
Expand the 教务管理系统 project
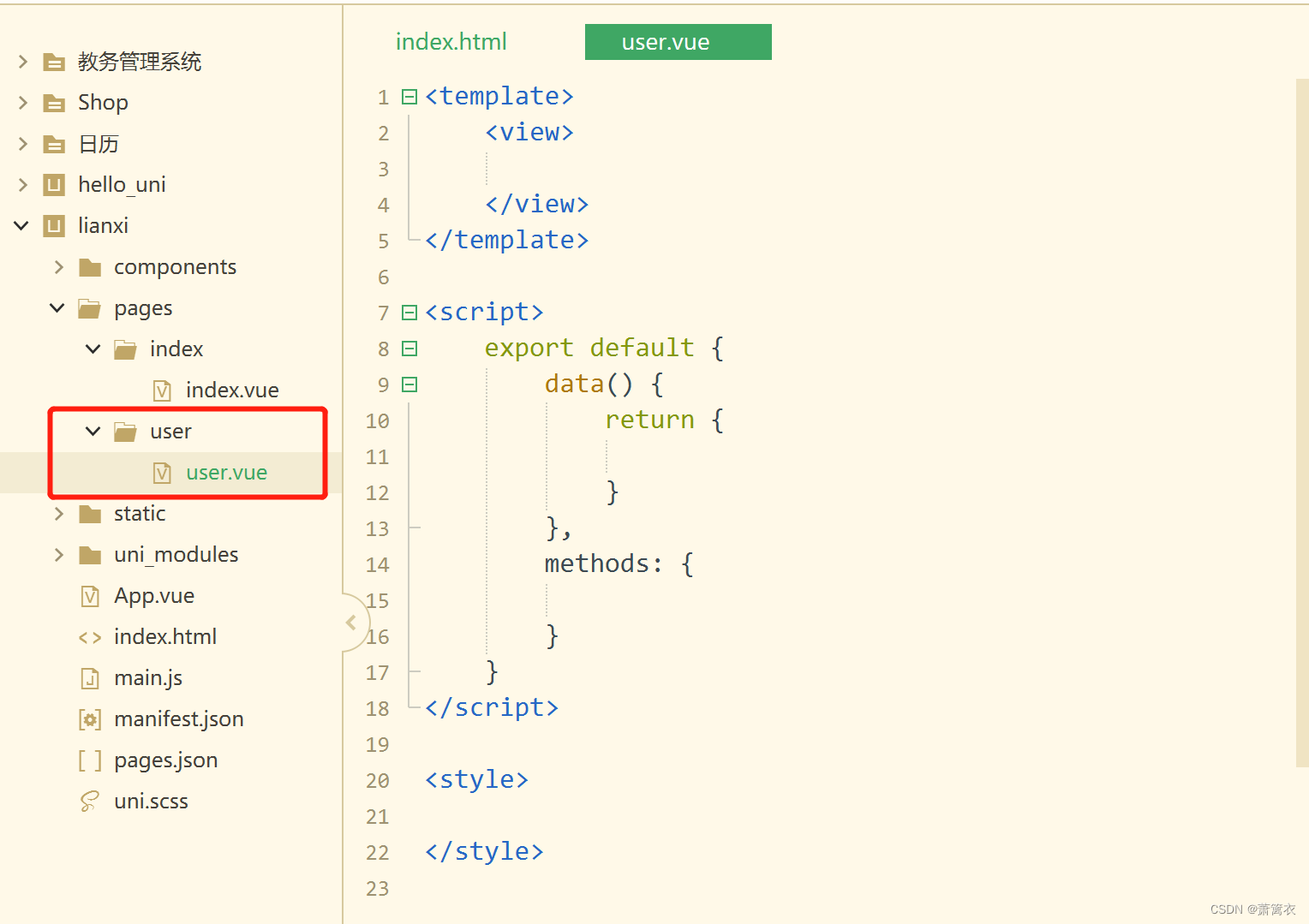[23, 62]
